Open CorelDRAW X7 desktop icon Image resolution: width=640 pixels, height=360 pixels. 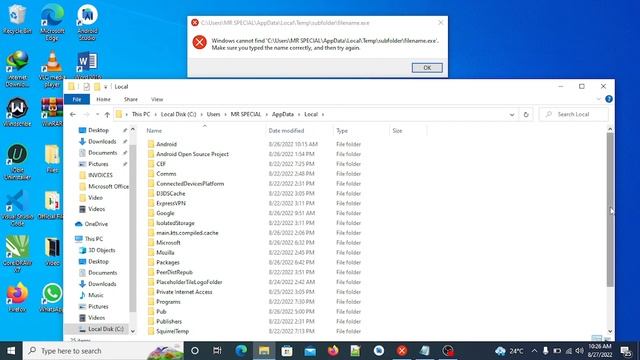(x=17, y=255)
